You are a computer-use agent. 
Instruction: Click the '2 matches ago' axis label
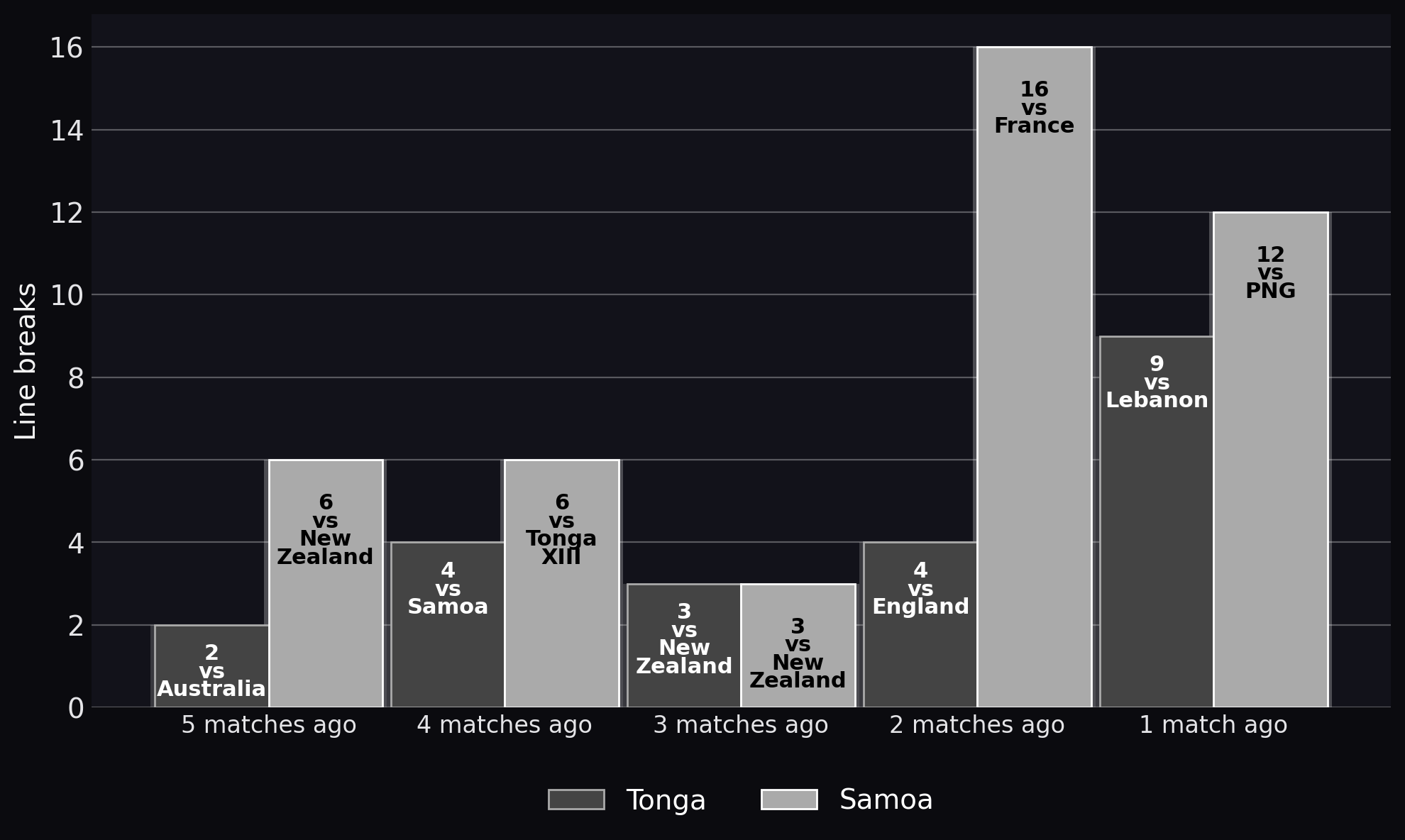(x=977, y=725)
